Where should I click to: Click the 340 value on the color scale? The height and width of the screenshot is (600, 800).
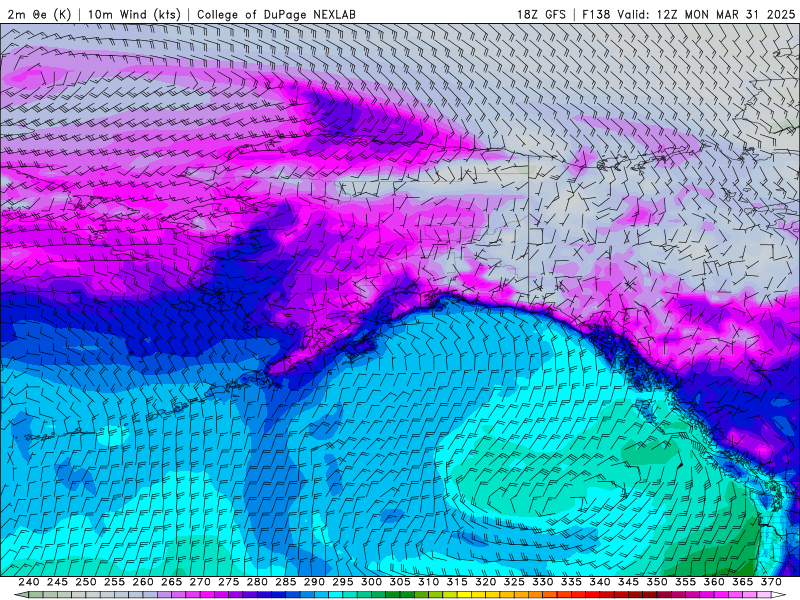click(x=600, y=582)
